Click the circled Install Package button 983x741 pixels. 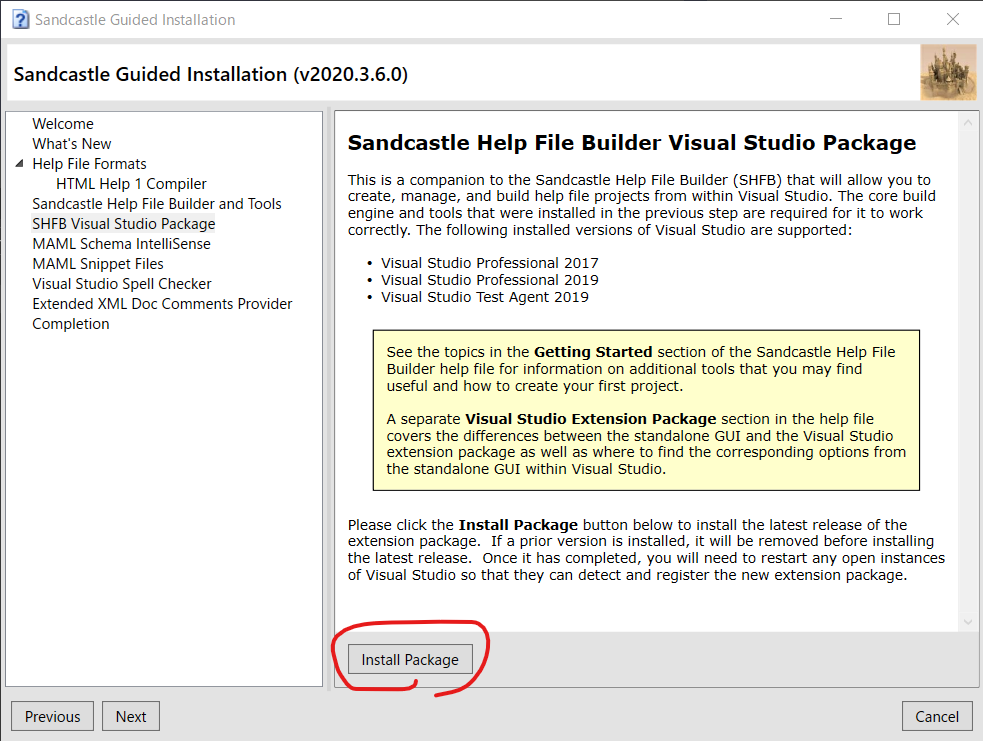click(410, 659)
